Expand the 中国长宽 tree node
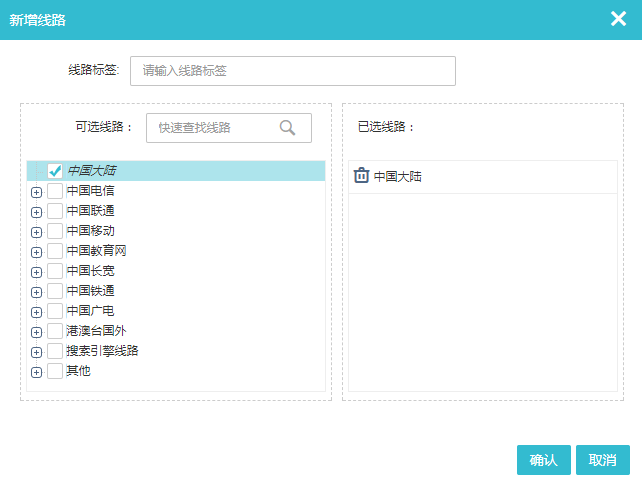642x483 pixels. (x=36, y=273)
